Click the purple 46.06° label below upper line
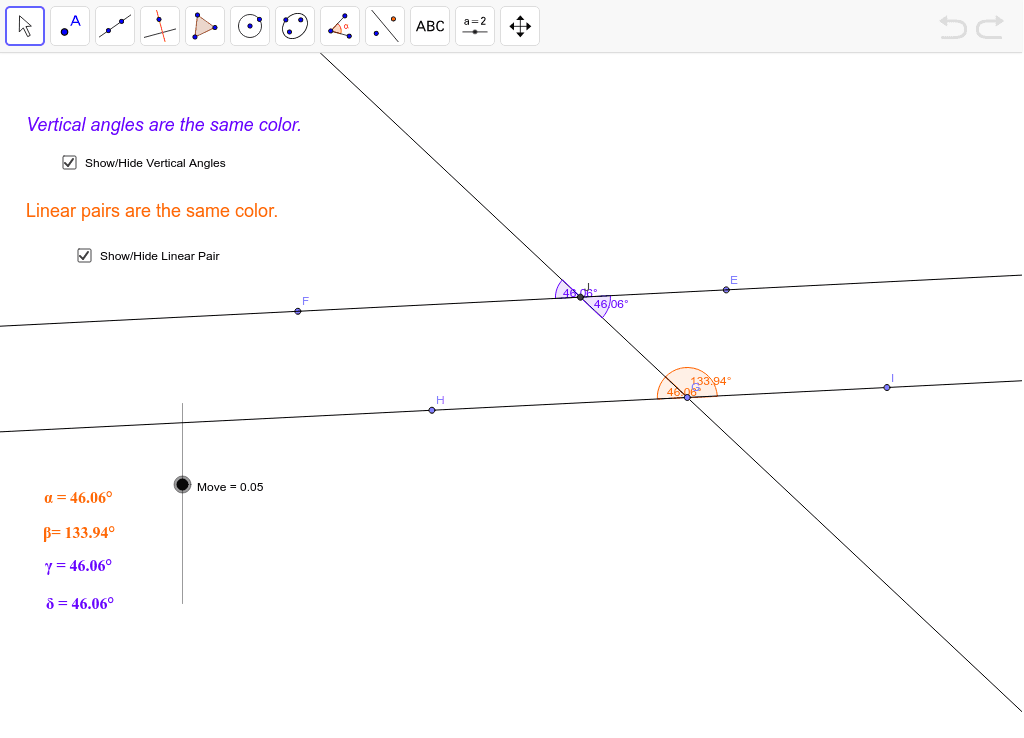This screenshot has width=1024, height=738. (x=611, y=304)
